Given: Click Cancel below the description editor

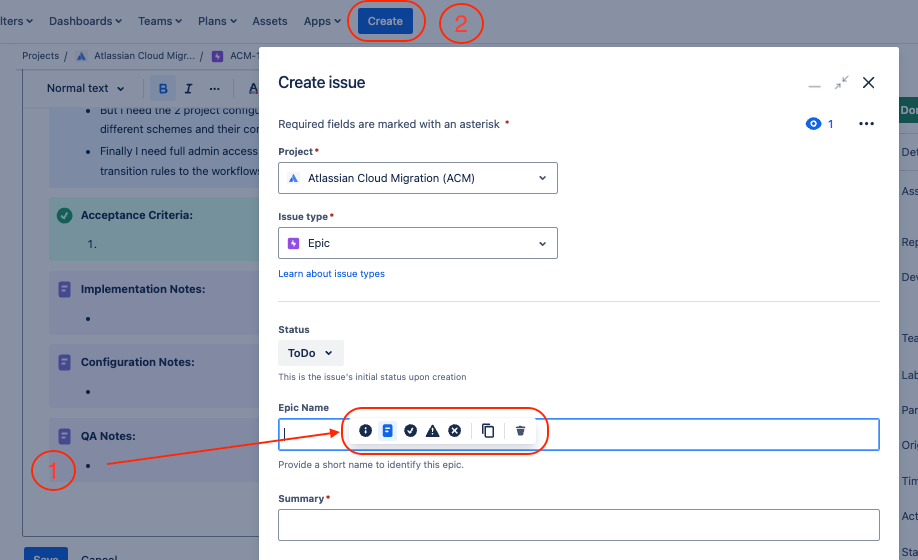Looking at the screenshot, I should point(99,557).
